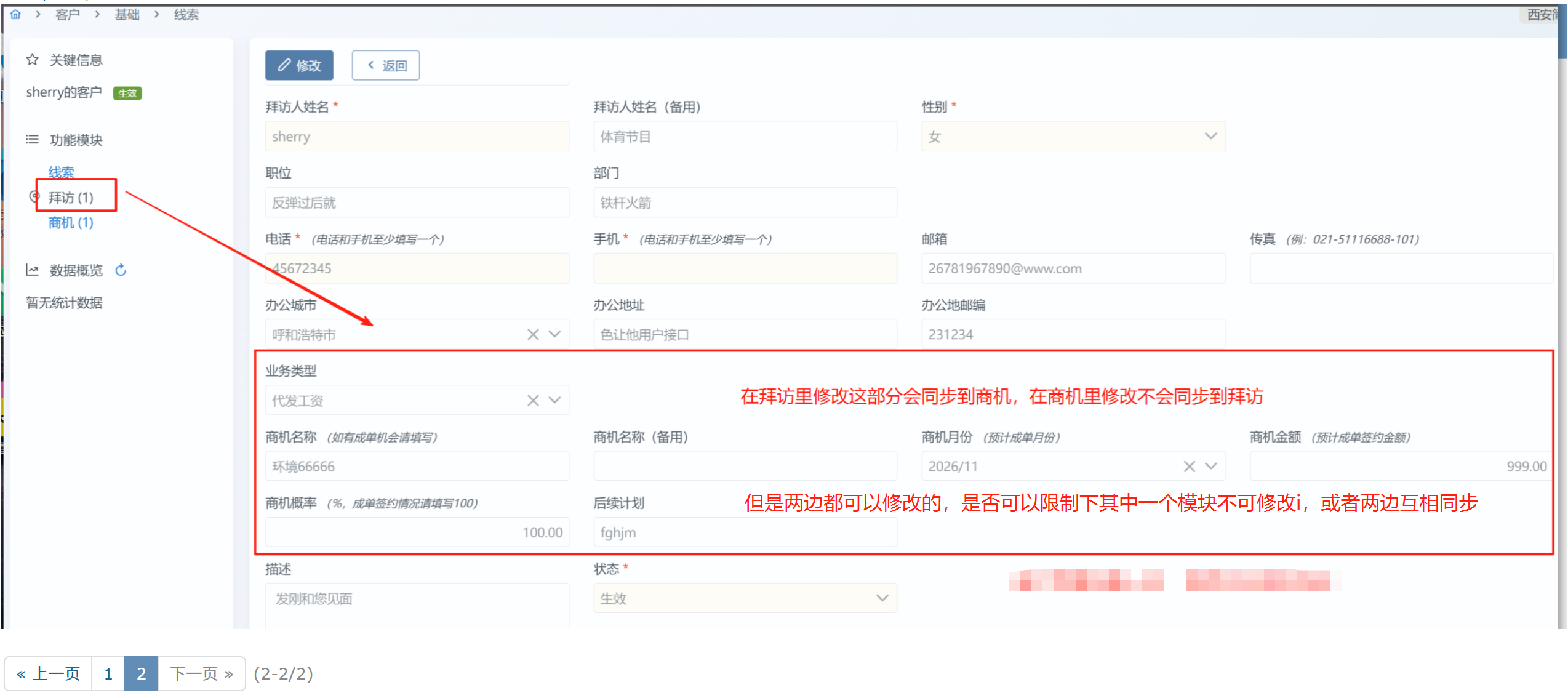The width and height of the screenshot is (1568, 698).
Task: Open the 性别 dropdown
Action: [x=1073, y=137]
